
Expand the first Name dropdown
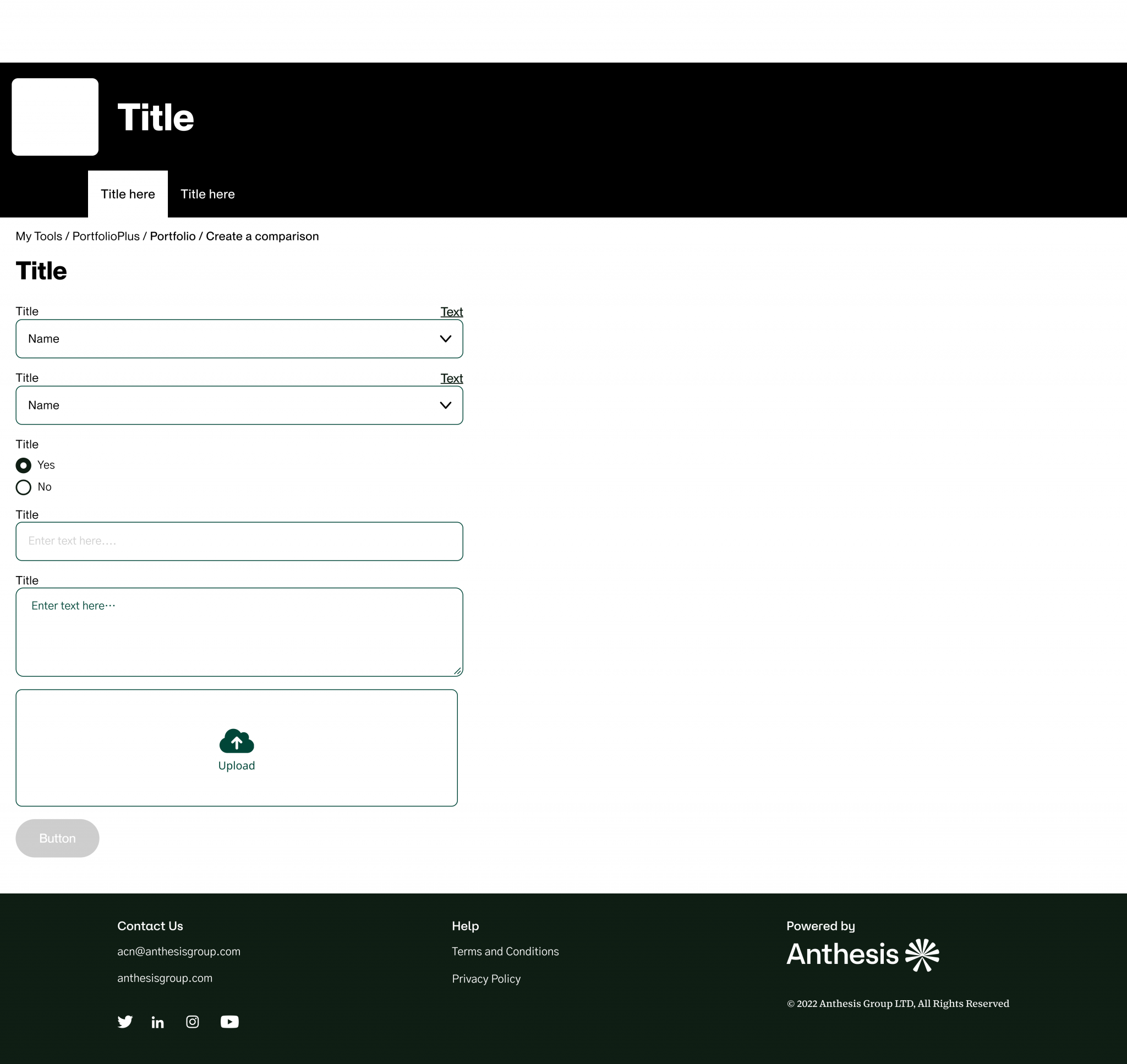tap(239, 338)
